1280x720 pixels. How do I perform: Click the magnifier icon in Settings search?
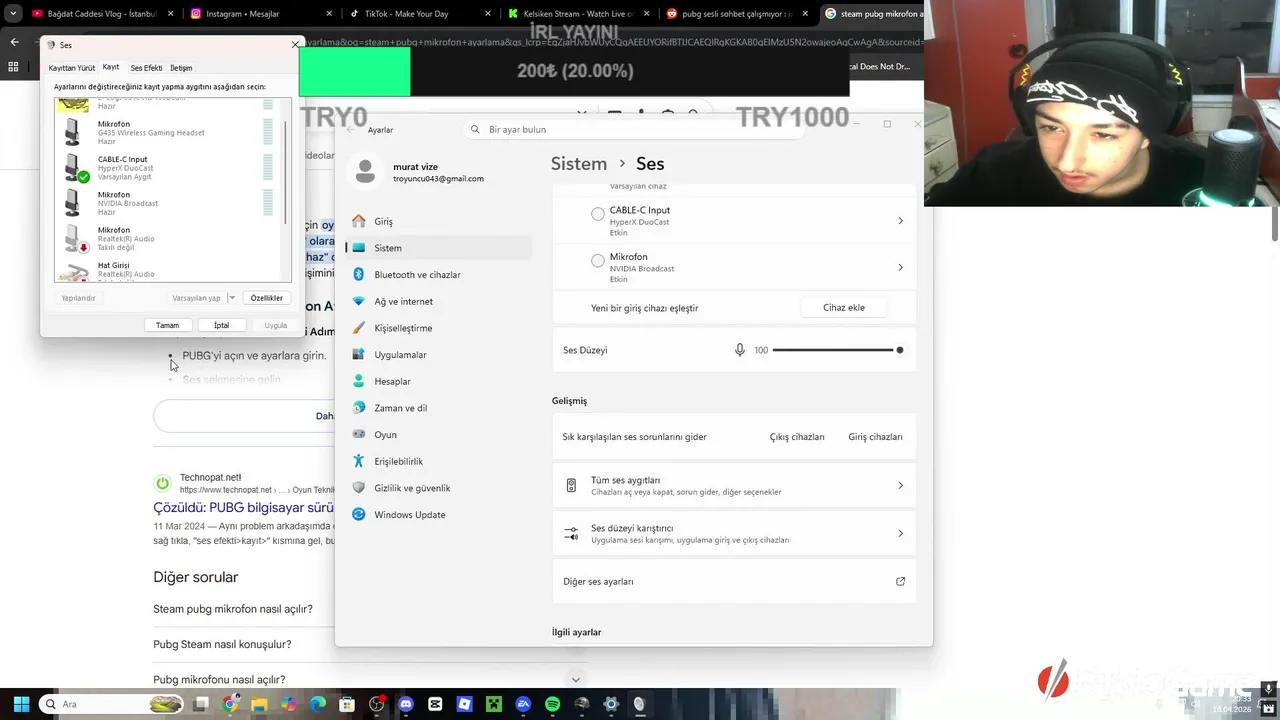click(x=476, y=129)
